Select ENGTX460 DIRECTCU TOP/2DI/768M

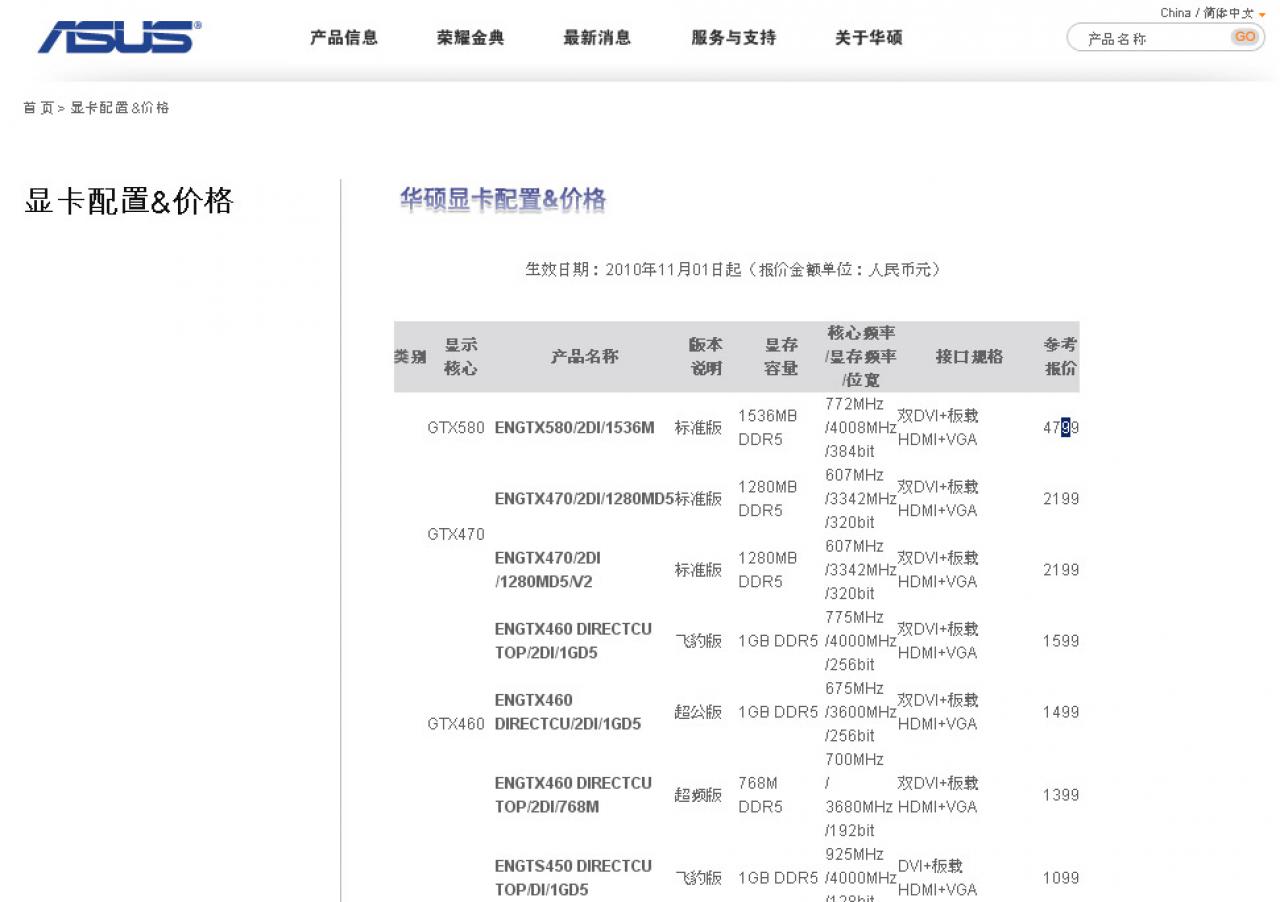(573, 795)
